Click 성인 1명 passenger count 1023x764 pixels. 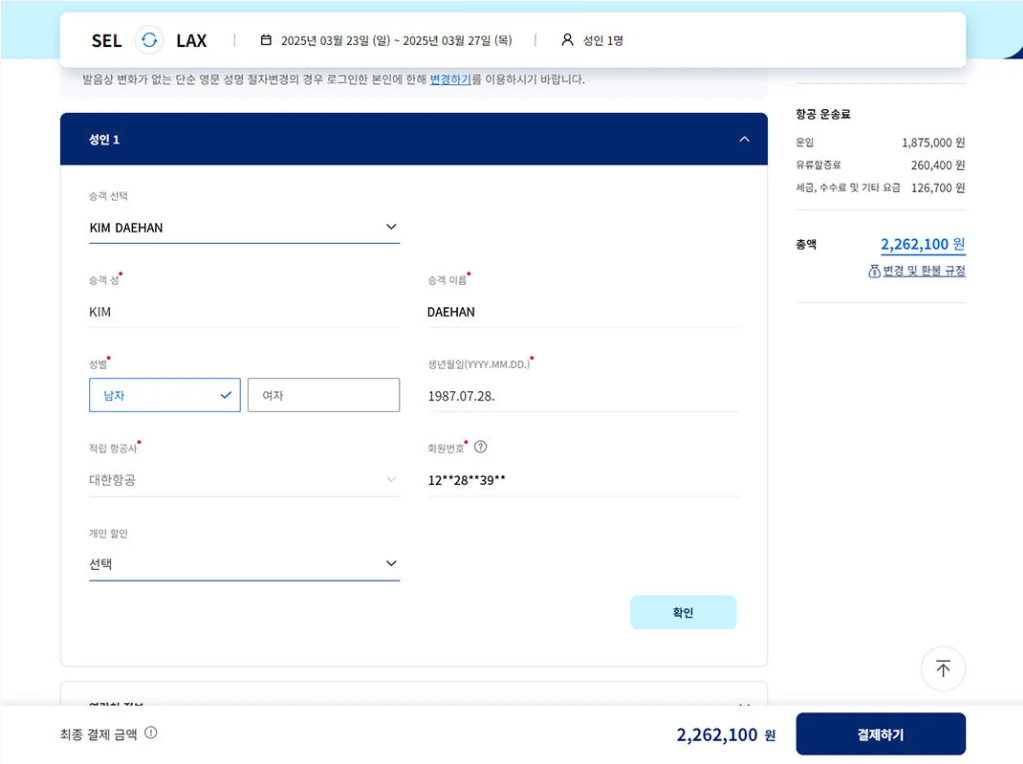(603, 40)
